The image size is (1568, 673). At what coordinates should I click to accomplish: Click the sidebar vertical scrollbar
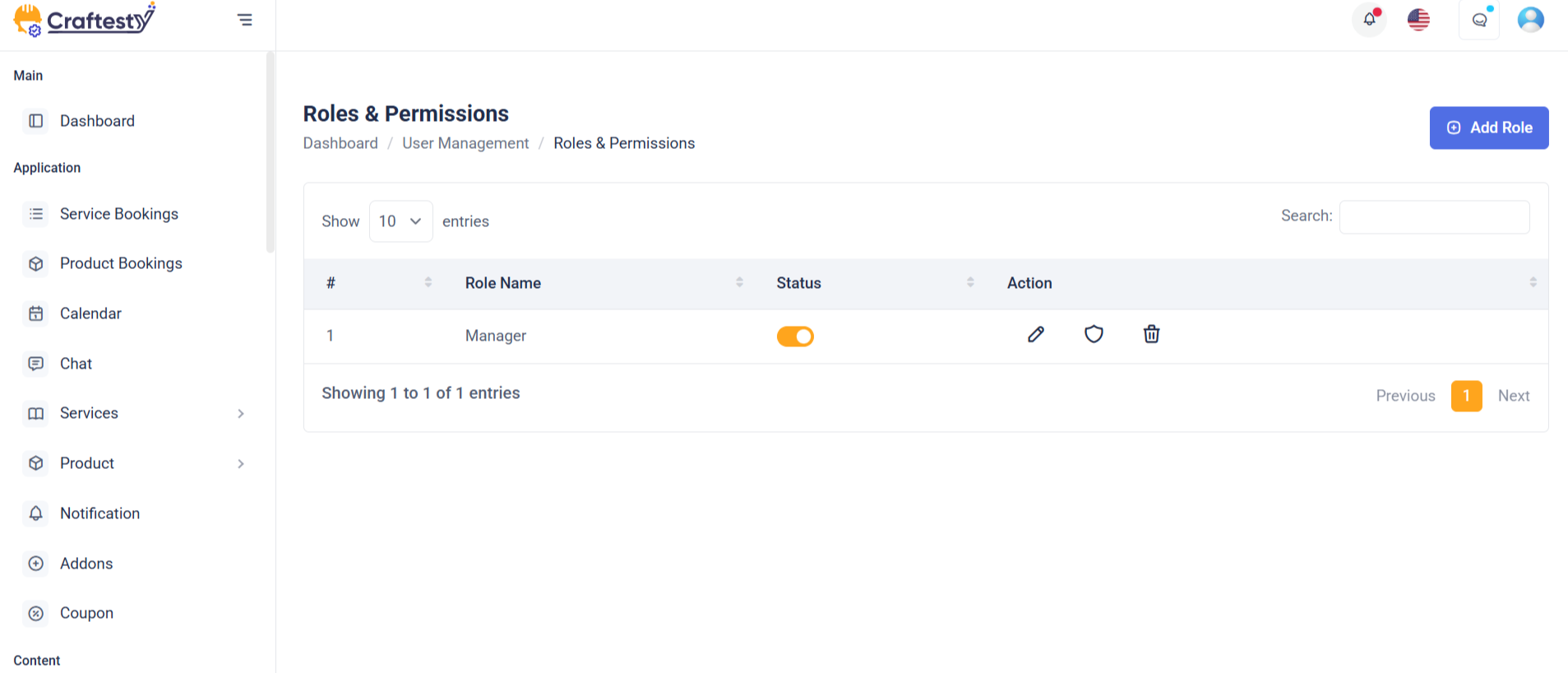[x=270, y=152]
